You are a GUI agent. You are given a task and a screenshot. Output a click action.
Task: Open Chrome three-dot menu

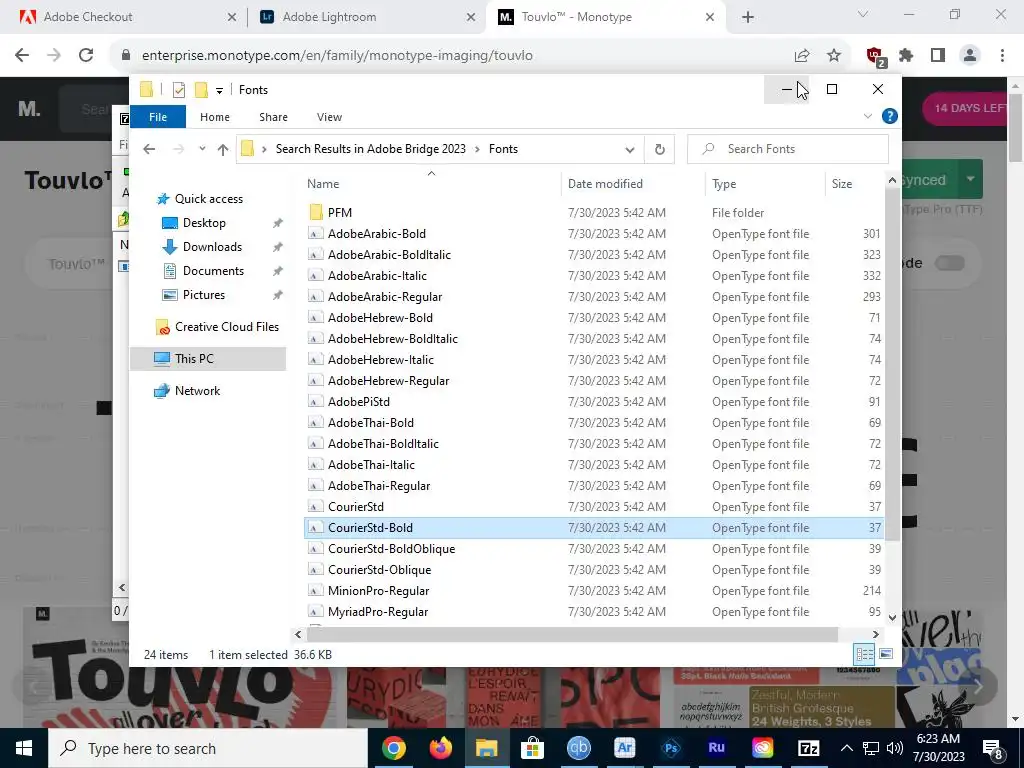(1002, 56)
